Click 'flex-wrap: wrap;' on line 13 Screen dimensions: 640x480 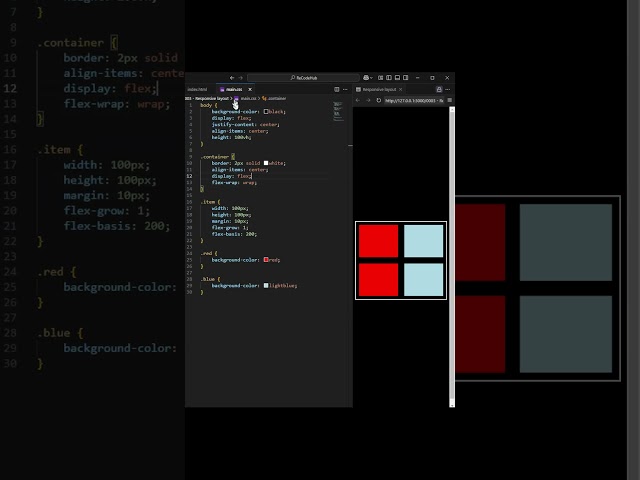[234, 183]
